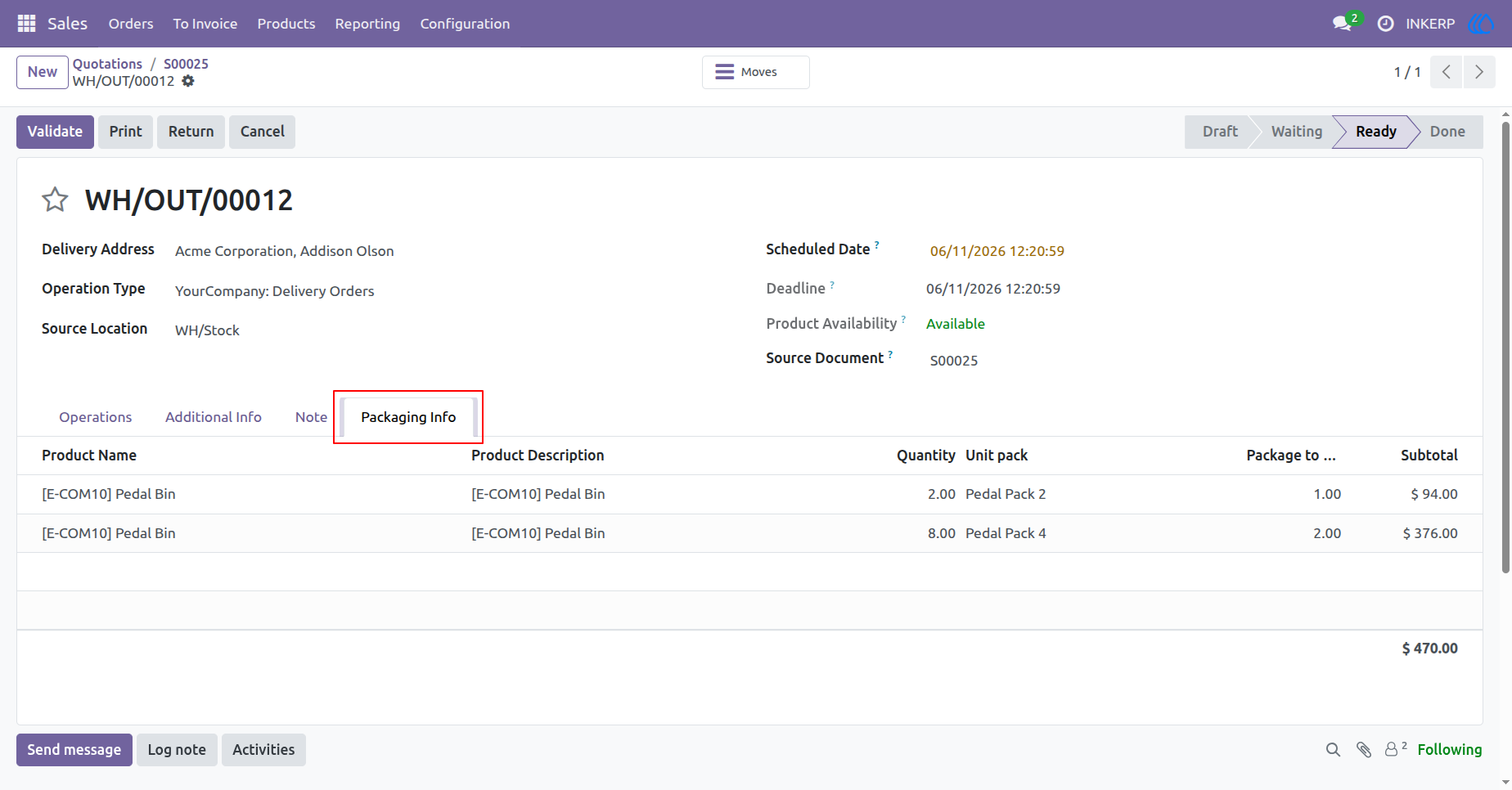Image resolution: width=1512 pixels, height=790 pixels.
Task: Open the Activities button in chatter
Action: tap(263, 750)
